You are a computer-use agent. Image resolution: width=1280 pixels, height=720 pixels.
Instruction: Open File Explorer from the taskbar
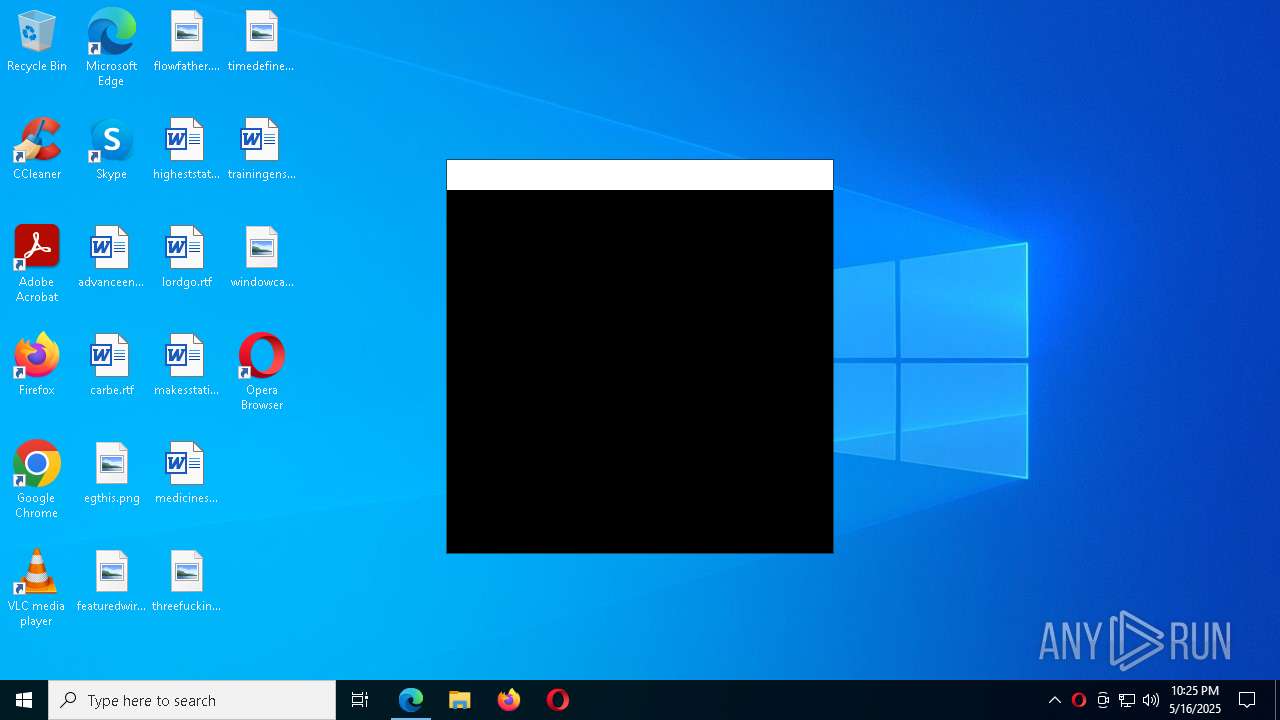point(460,700)
